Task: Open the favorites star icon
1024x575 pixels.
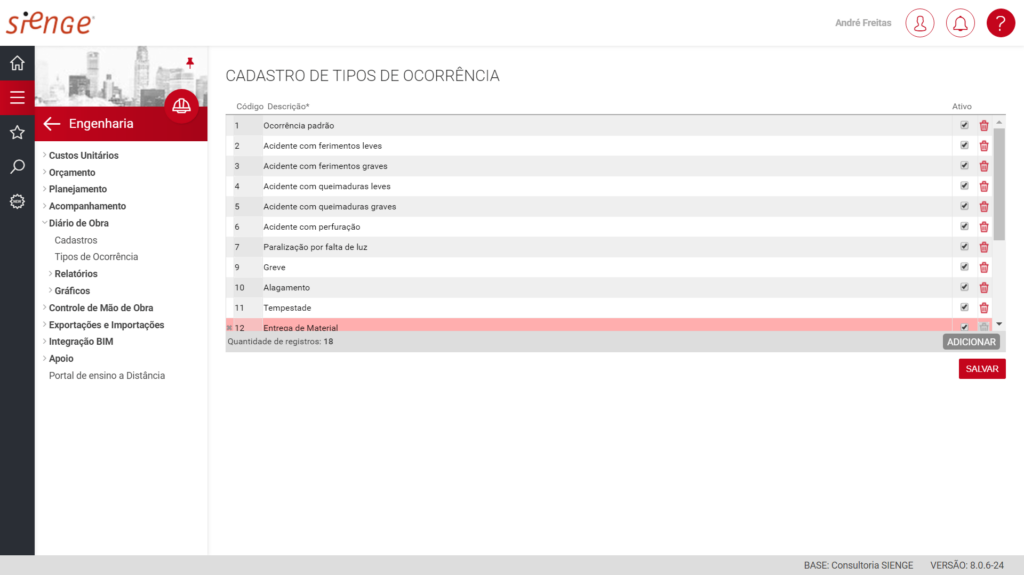Action: coord(17,132)
